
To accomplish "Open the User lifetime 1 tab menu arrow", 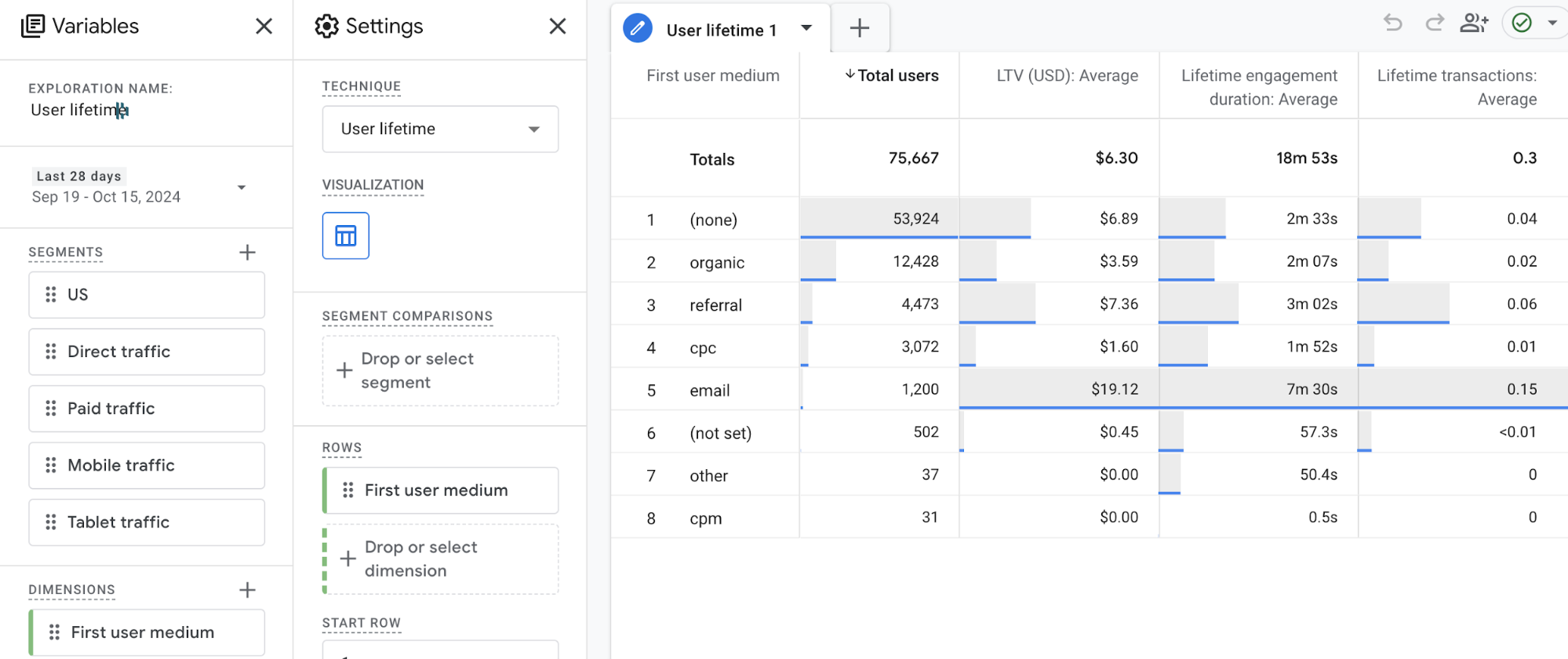I will [806, 28].
